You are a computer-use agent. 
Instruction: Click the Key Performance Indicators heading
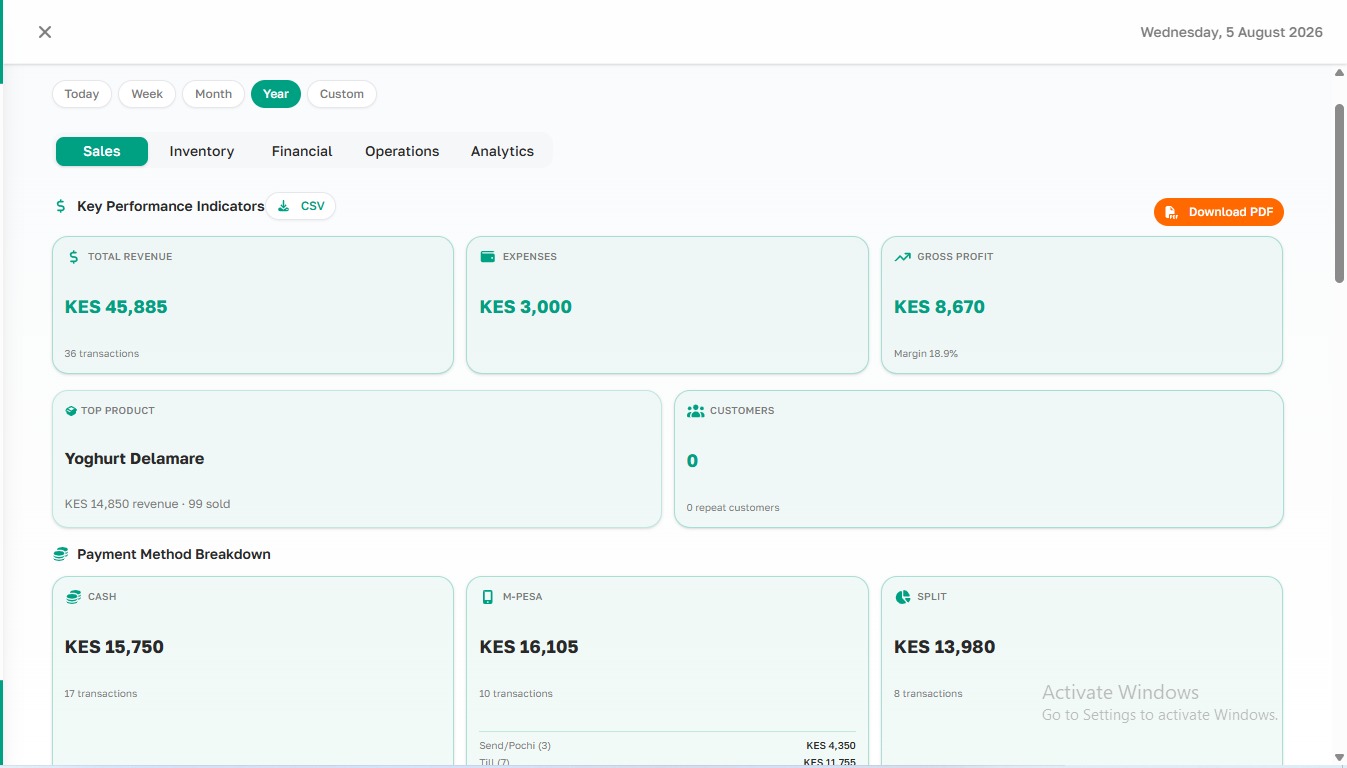171,206
